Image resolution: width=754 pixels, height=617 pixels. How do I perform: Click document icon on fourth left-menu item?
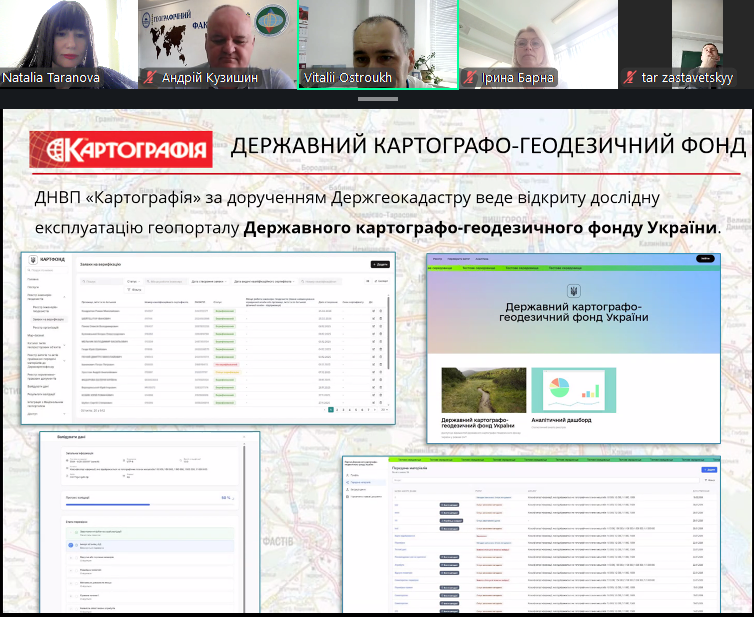pos(347,496)
